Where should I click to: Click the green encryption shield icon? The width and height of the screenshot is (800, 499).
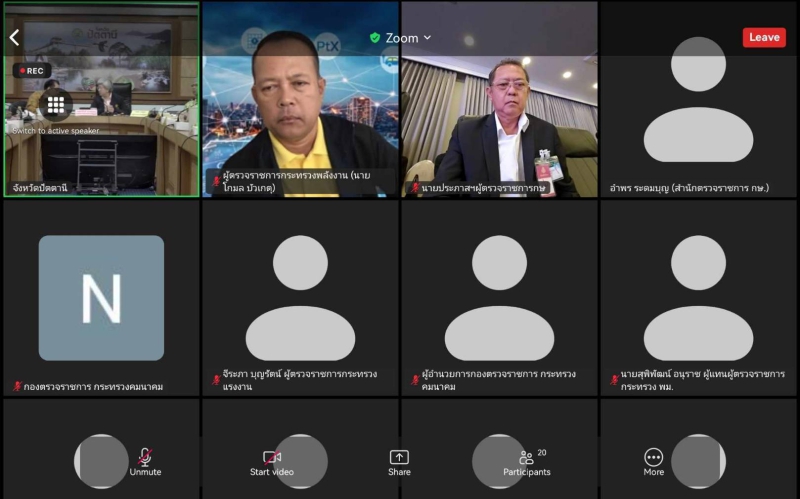[x=375, y=38]
